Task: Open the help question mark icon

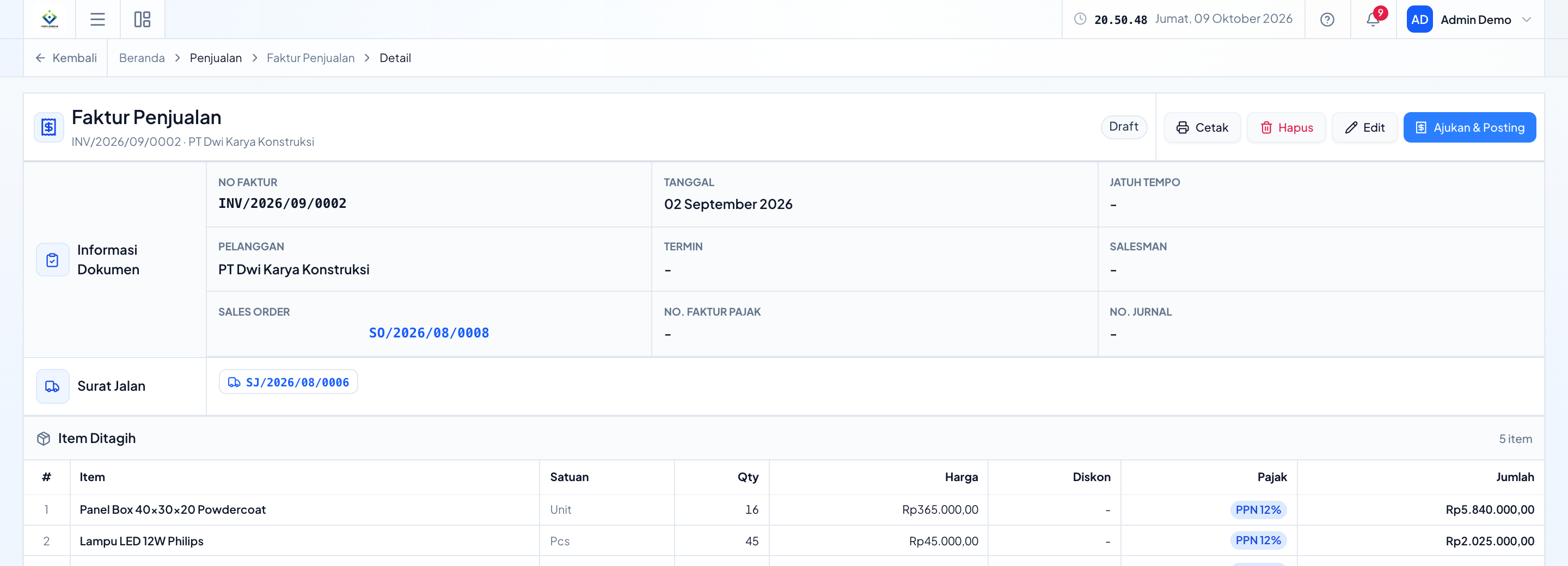Action: [x=1327, y=20]
